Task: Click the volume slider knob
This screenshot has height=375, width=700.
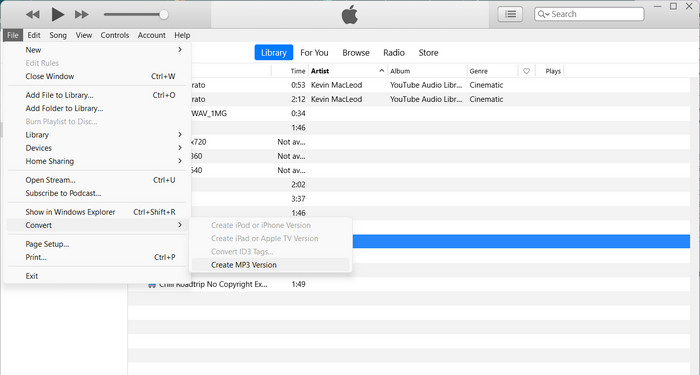Action: [163, 14]
